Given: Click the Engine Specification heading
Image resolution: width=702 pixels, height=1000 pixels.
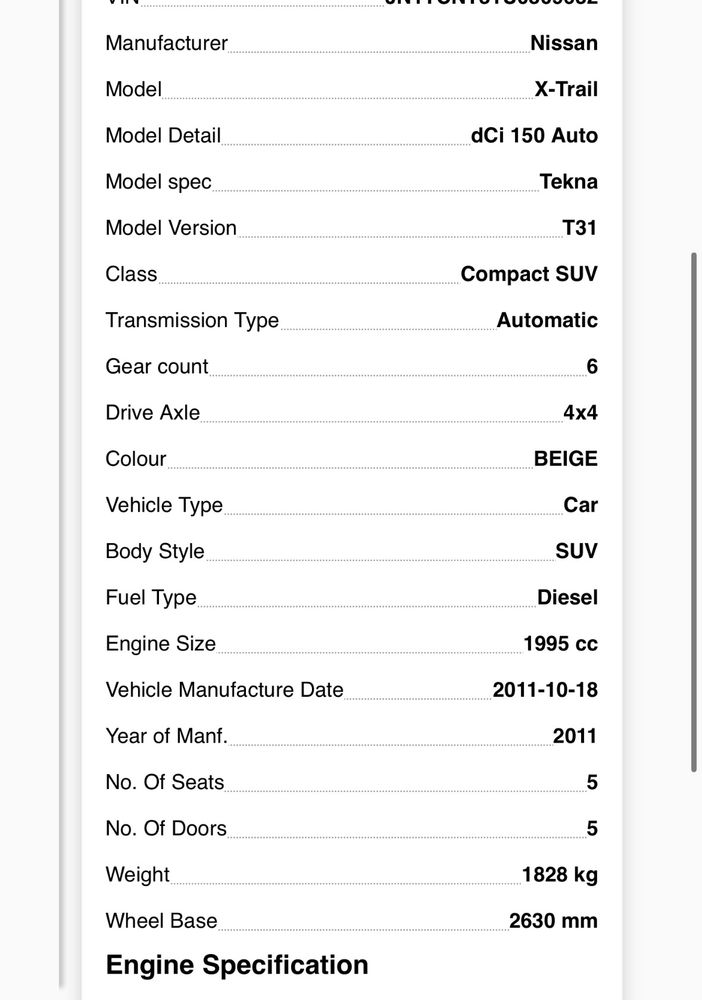Looking at the screenshot, I should click(237, 965).
